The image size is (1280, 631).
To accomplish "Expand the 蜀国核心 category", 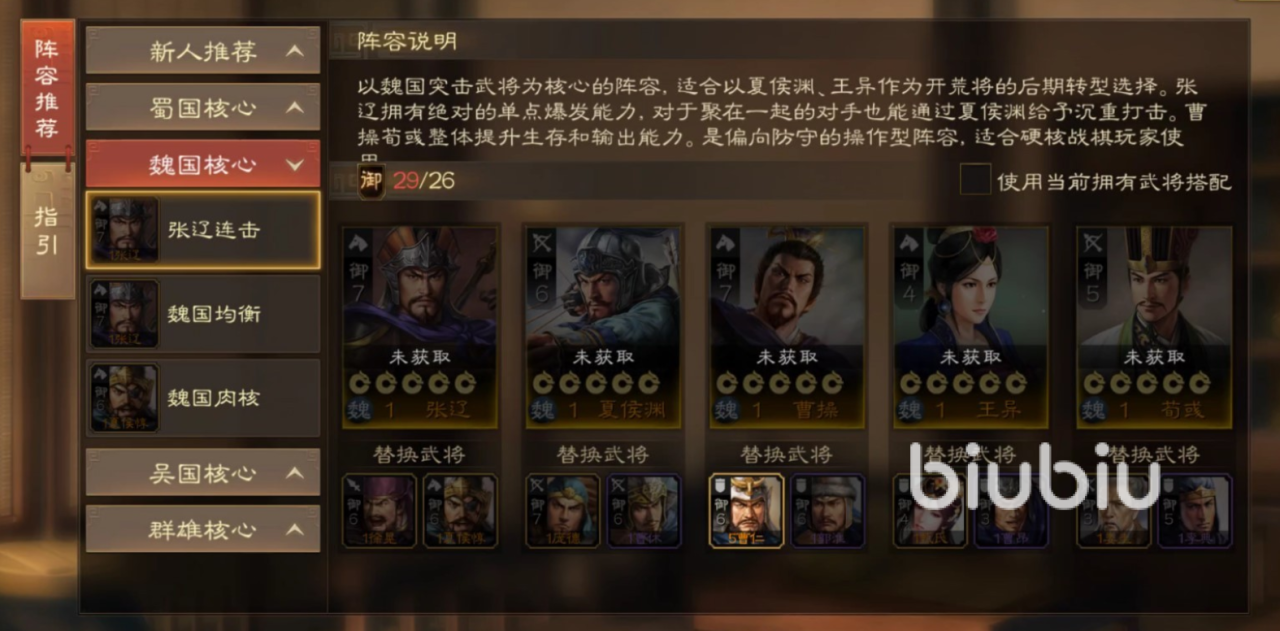I will tap(203, 107).
